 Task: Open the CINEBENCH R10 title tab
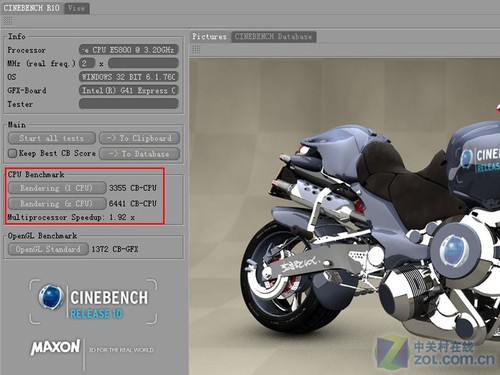click(32, 8)
